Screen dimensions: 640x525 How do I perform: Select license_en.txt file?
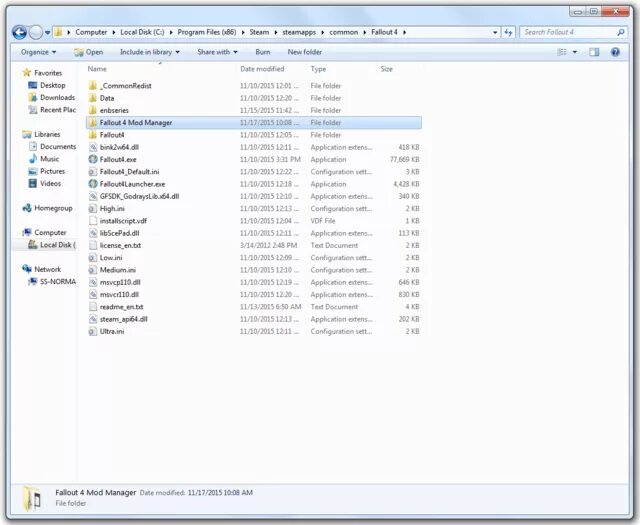point(254,245)
